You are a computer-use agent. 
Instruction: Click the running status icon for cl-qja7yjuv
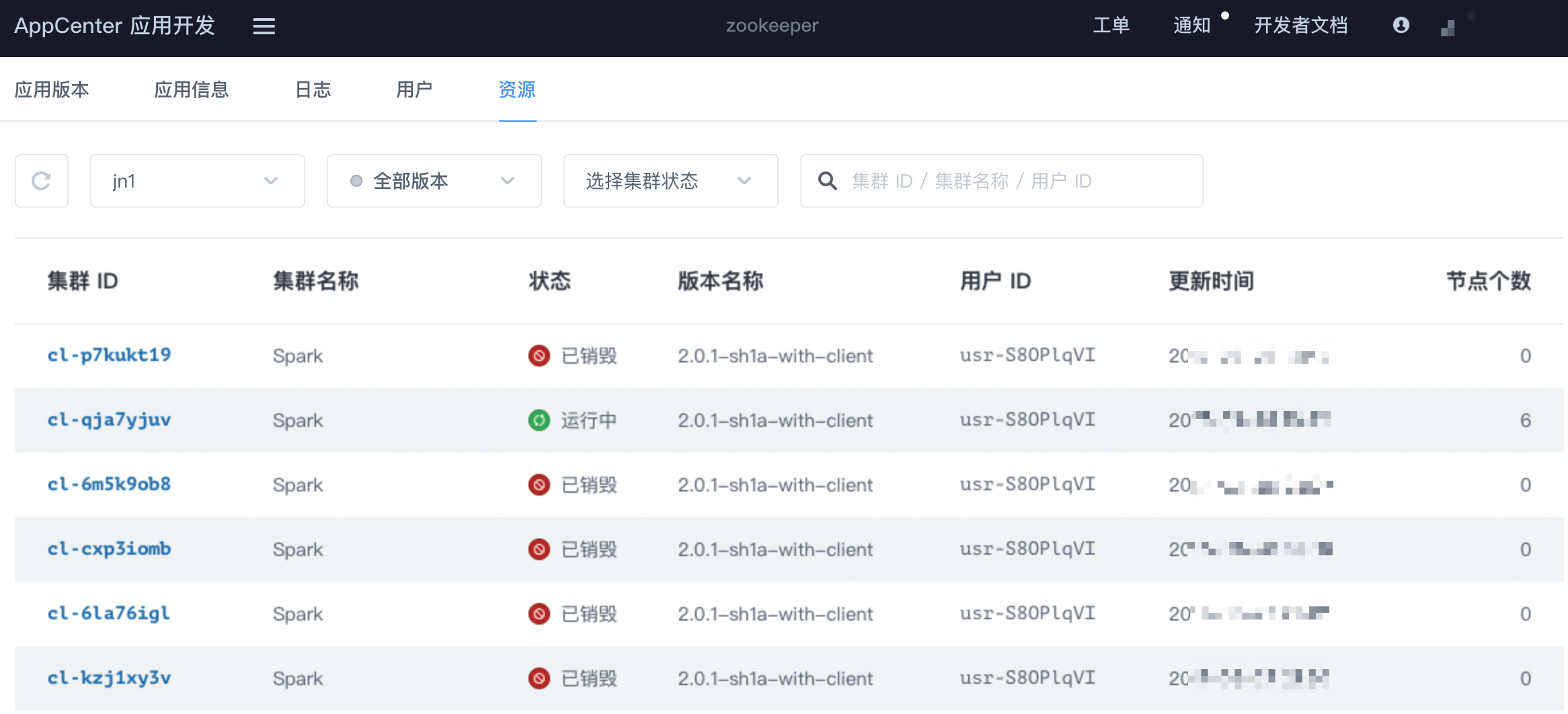[539, 420]
